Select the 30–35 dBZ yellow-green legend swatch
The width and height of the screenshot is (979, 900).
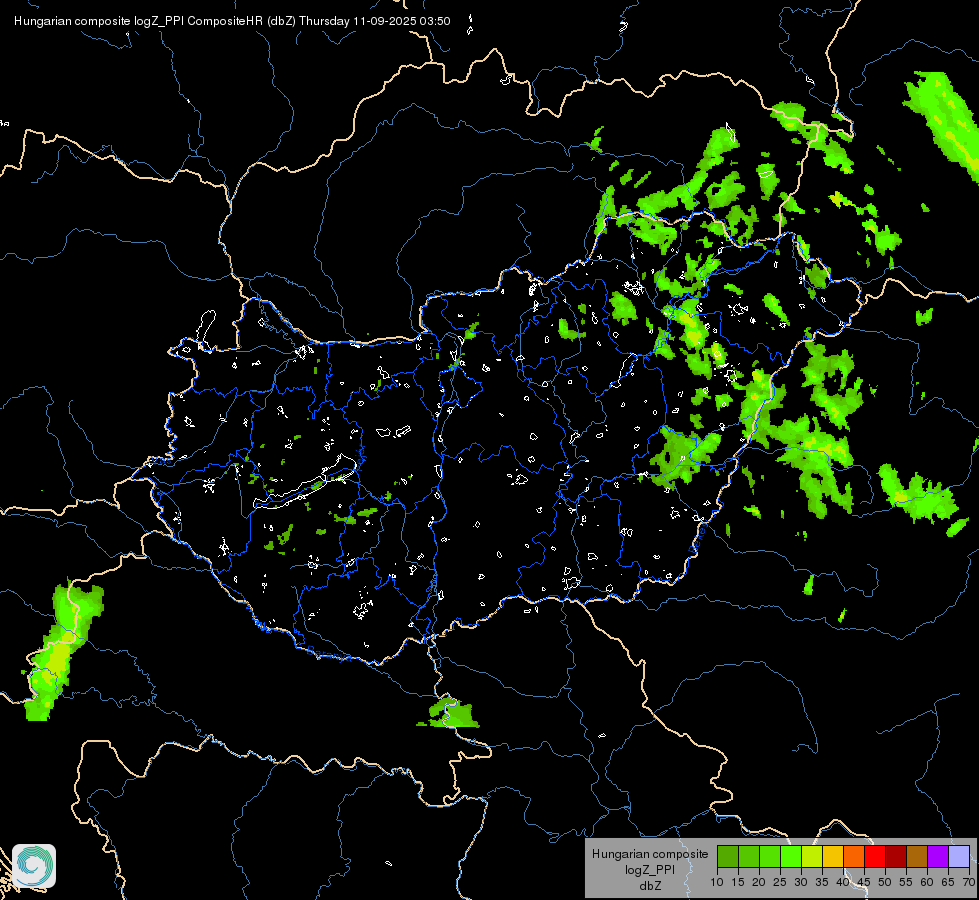(812, 856)
